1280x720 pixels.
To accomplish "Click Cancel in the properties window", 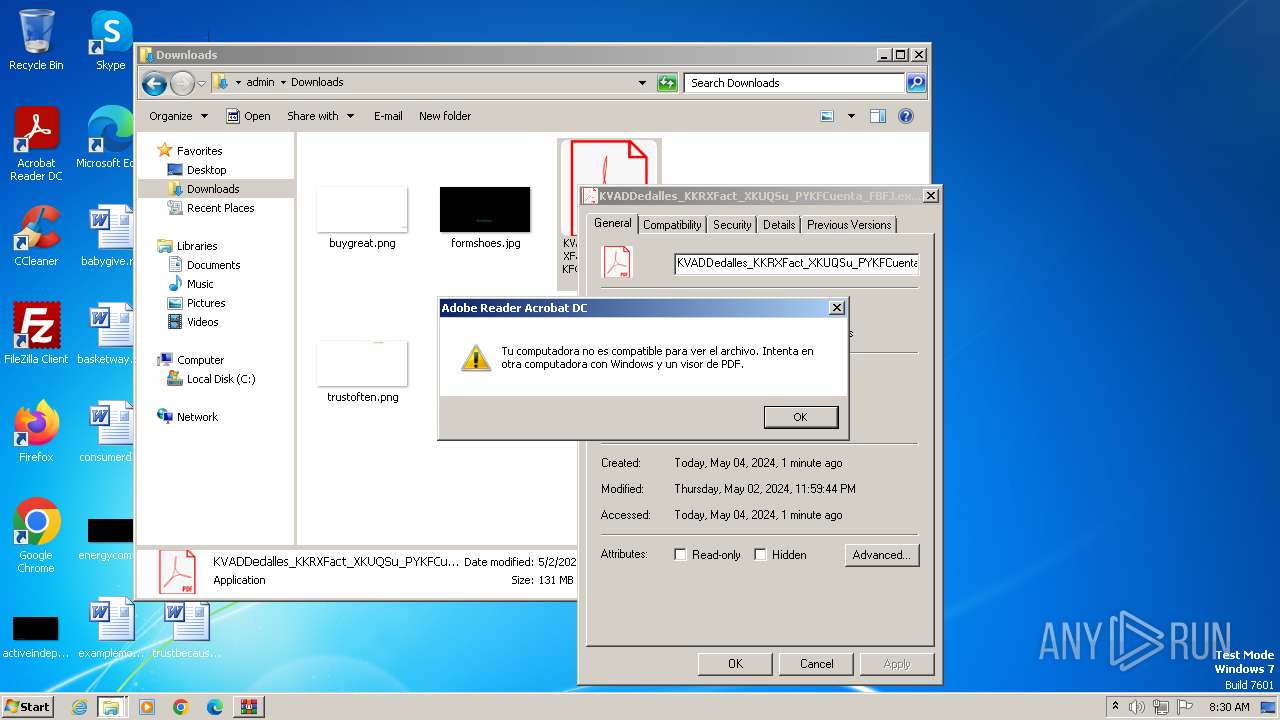I will click(816, 663).
